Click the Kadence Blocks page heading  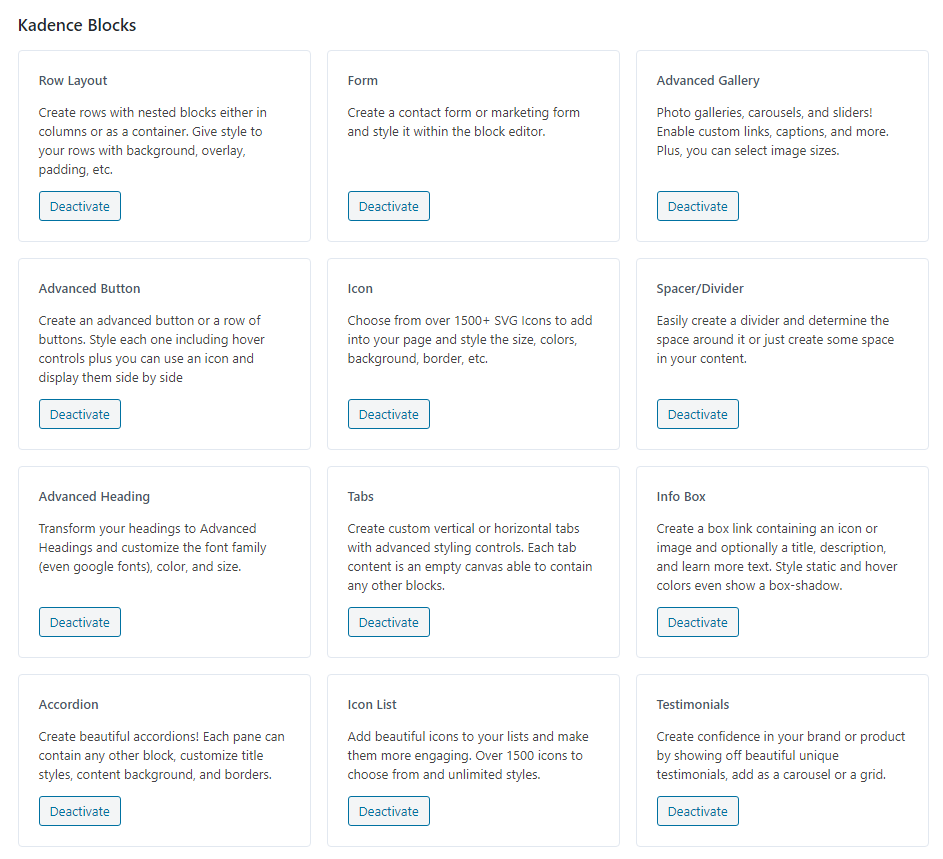pos(77,25)
